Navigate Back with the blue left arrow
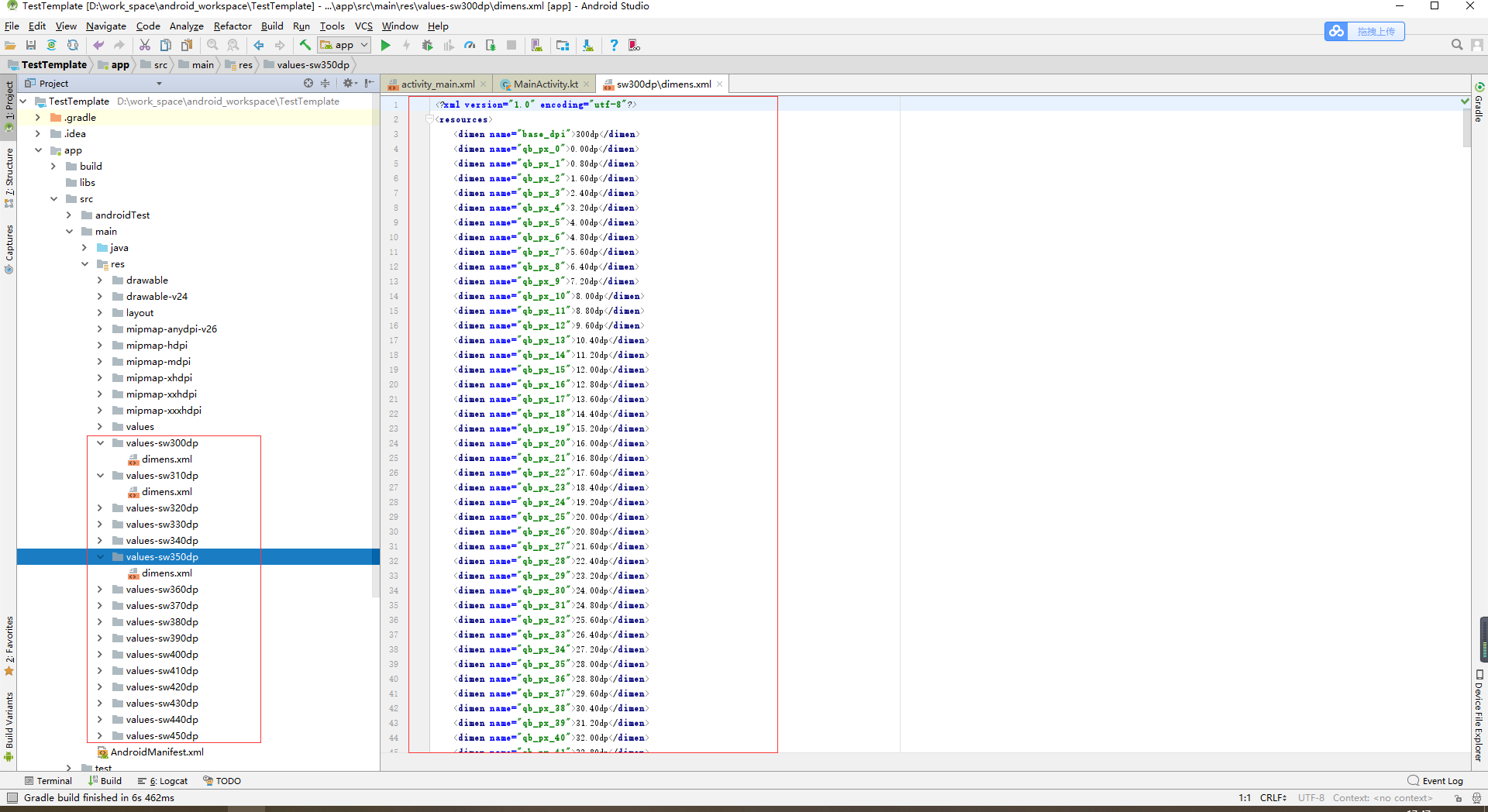The width and height of the screenshot is (1488, 812). (259, 45)
